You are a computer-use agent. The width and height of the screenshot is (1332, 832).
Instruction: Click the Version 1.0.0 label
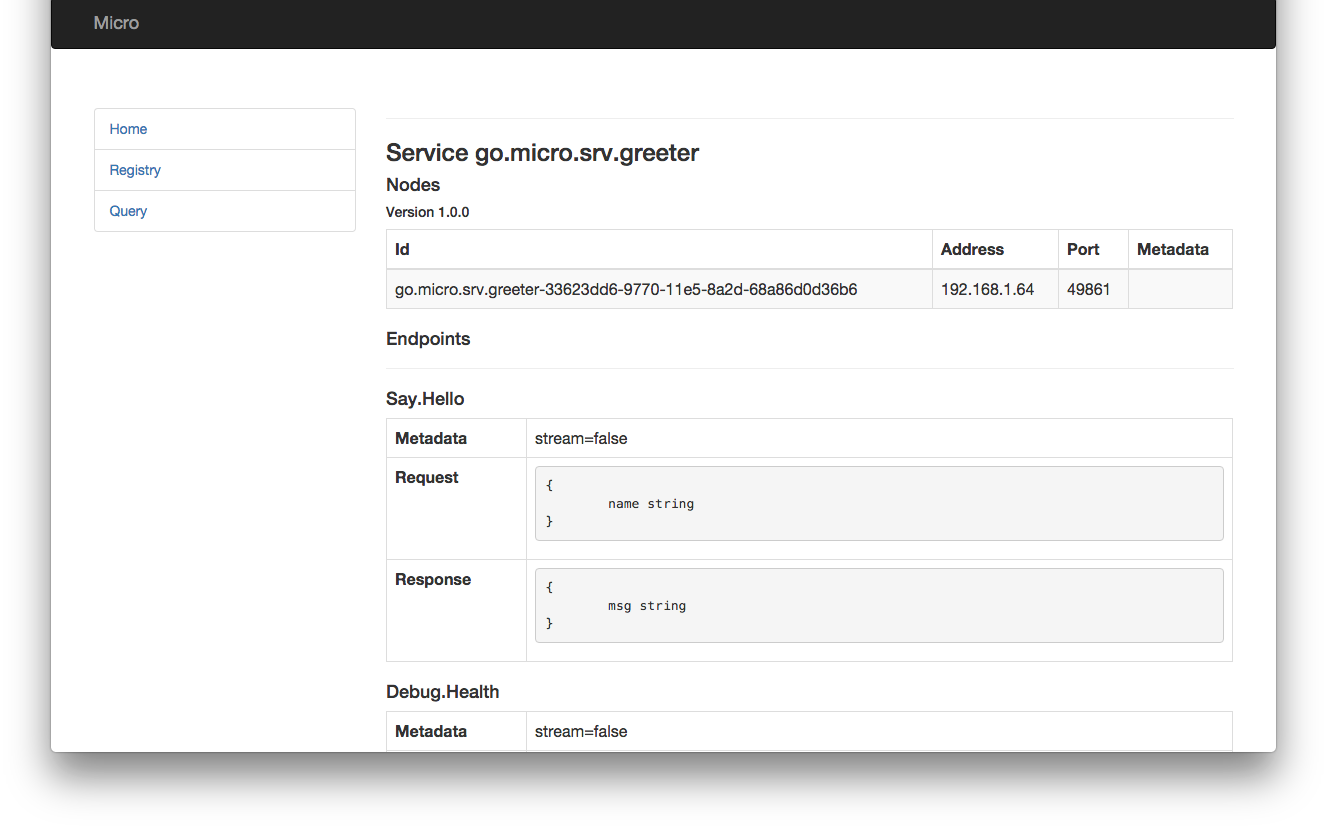427,212
